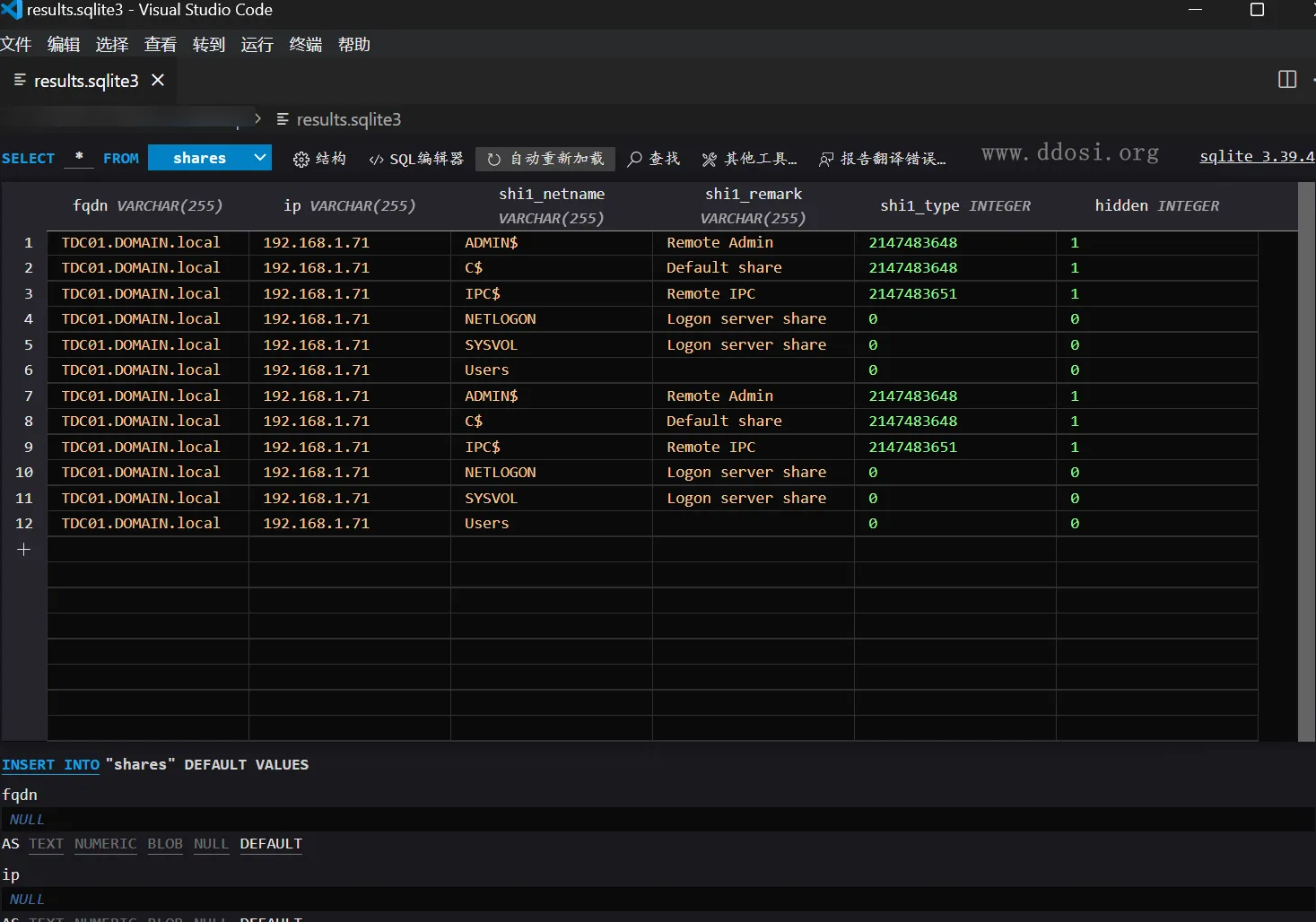Image resolution: width=1316 pixels, height=922 pixels.
Task: Open 其他工具 menu
Action: [x=749, y=159]
